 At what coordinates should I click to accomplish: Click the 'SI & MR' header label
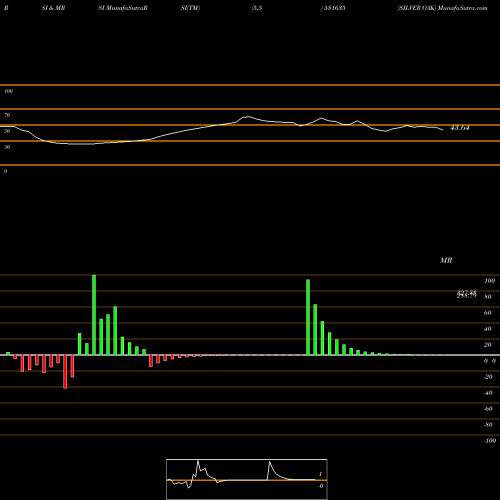[x=53, y=8]
